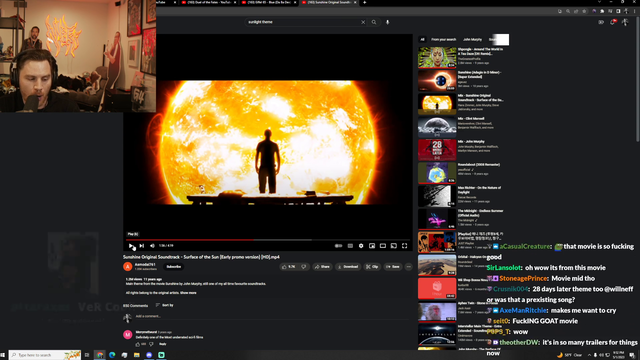Open File Explorer from the taskbar
The height and width of the screenshot is (360, 640).
click(137, 355)
